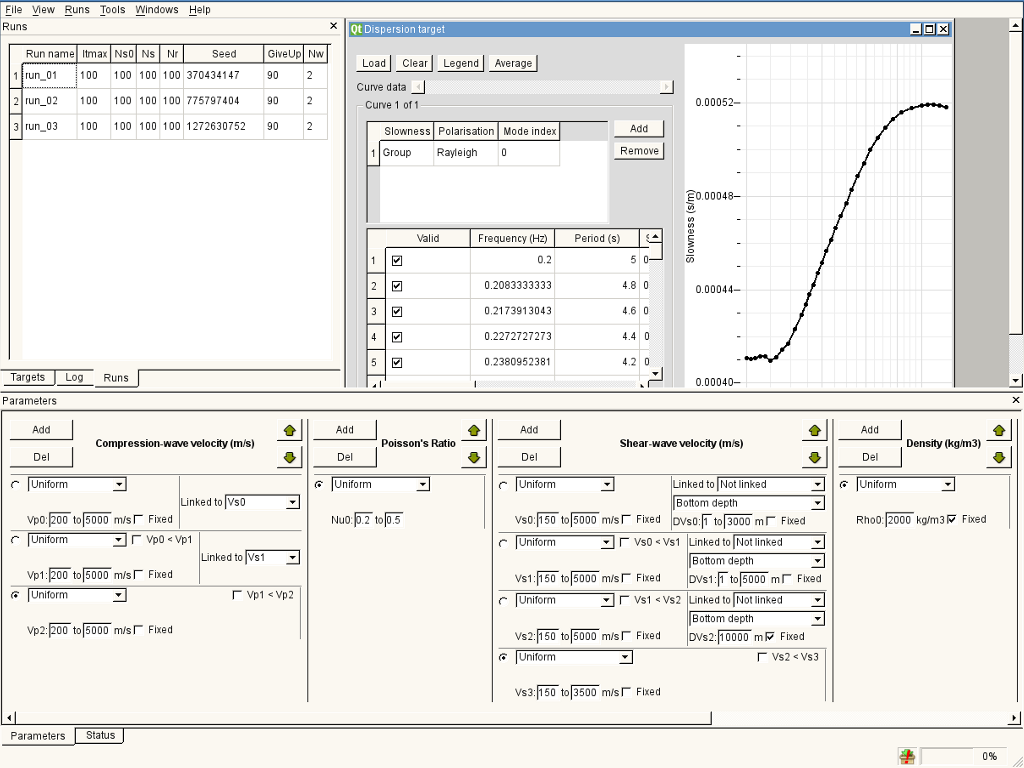Image resolution: width=1024 pixels, height=768 pixels.
Task: Open the Tools menu
Action: (113, 9)
